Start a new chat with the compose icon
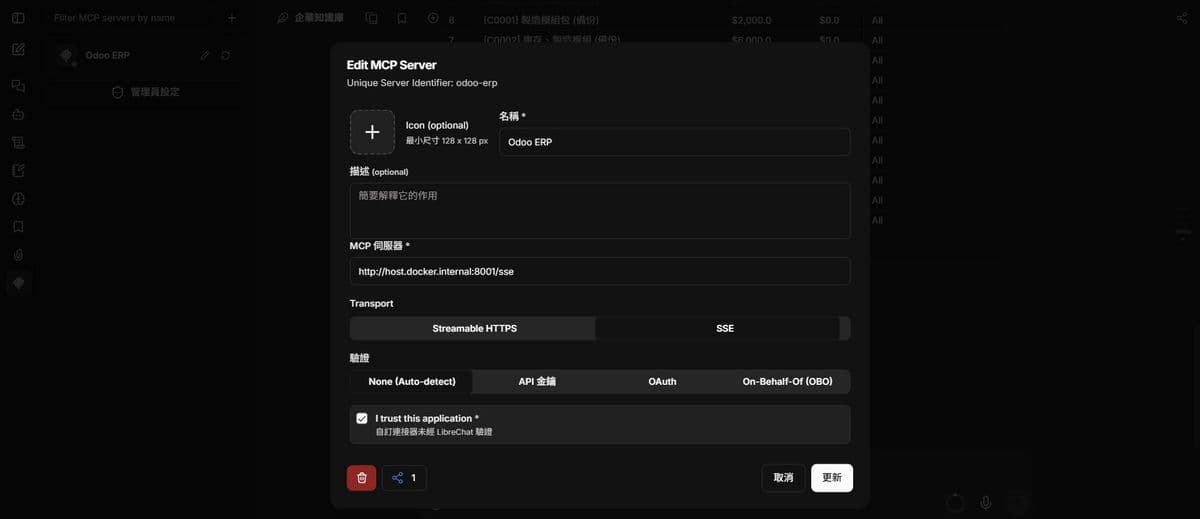 tap(18, 49)
